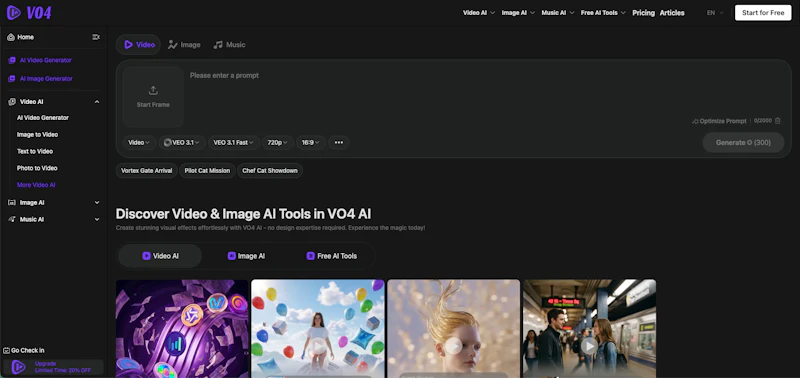This screenshot has height=378, width=800.
Task: Click the trash icon beside the character counter
Action: [778, 121]
